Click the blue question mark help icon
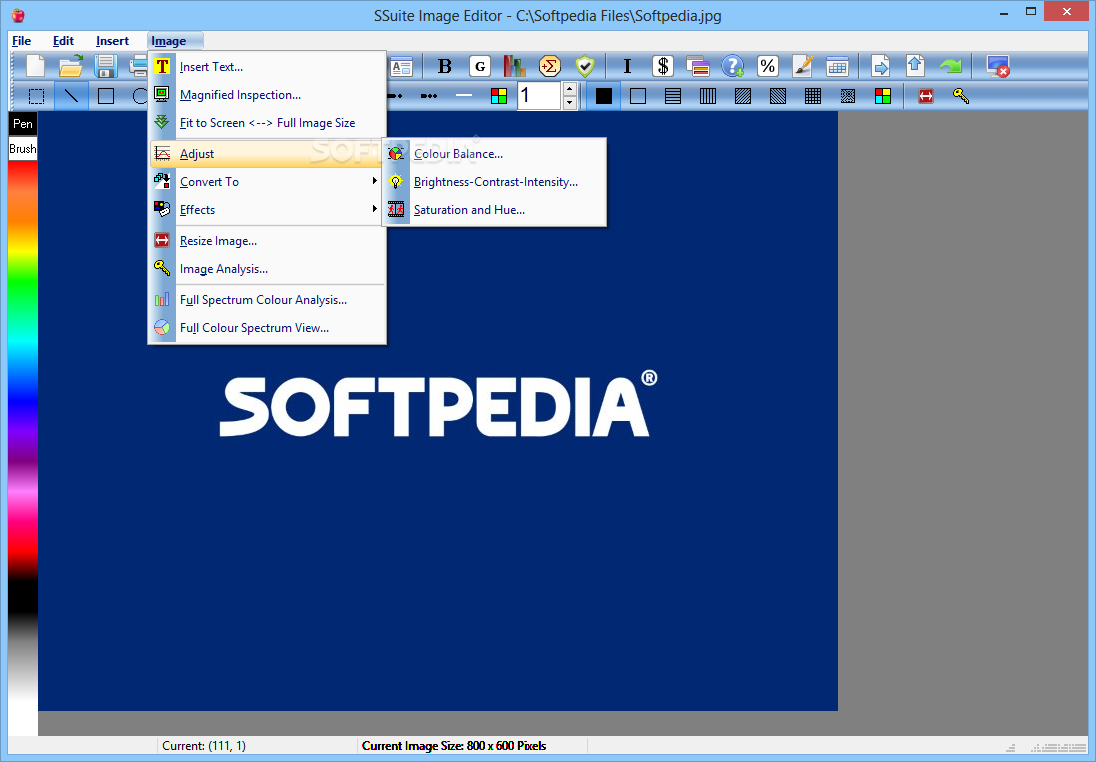Viewport: 1096px width, 762px height. pyautogui.click(x=733, y=66)
